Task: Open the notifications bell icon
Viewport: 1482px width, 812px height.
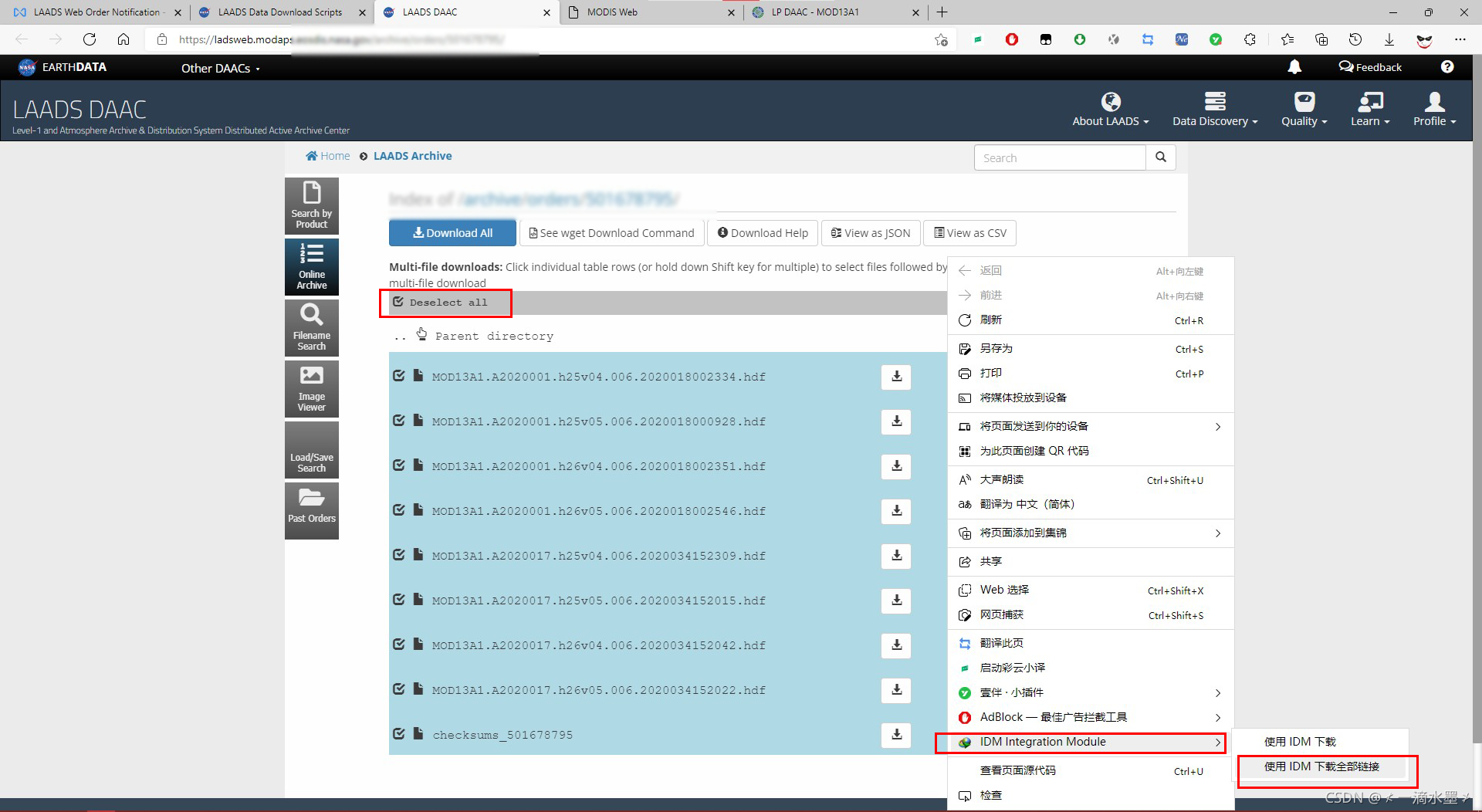Action: pos(1294,67)
